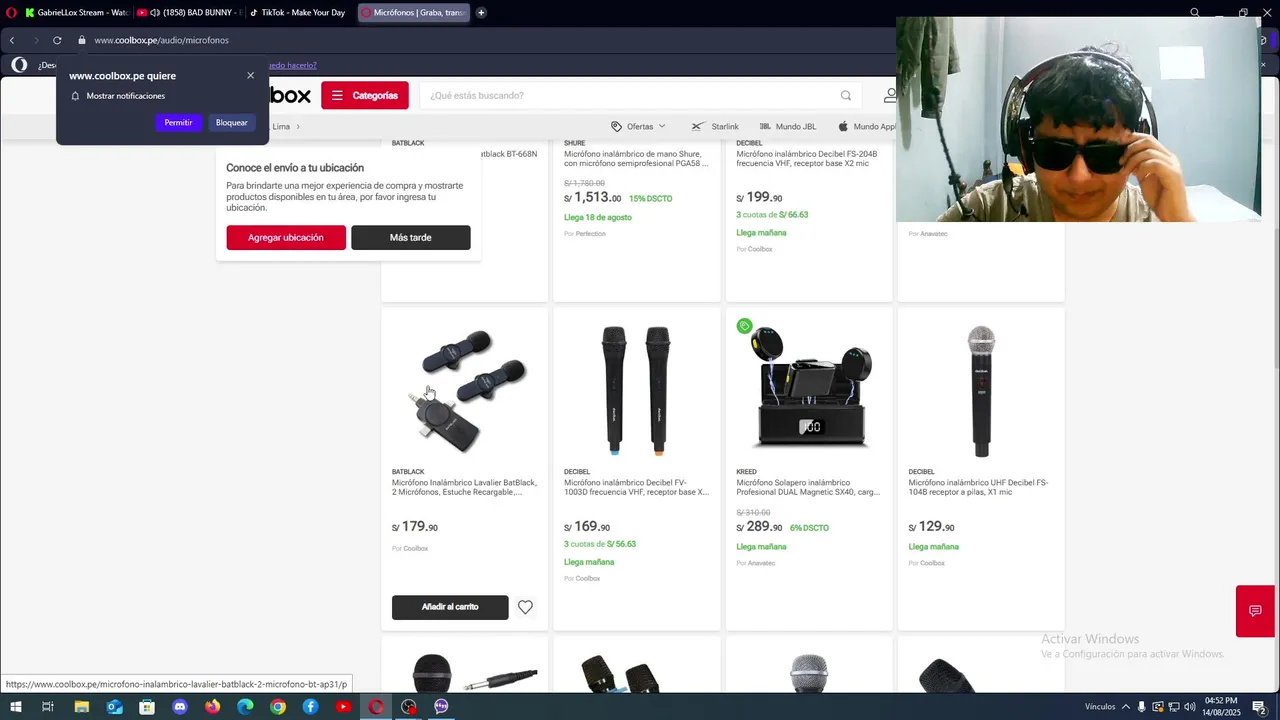Open Facebook shortcut in taskbar
The width and height of the screenshot is (1280, 720).
[310, 707]
